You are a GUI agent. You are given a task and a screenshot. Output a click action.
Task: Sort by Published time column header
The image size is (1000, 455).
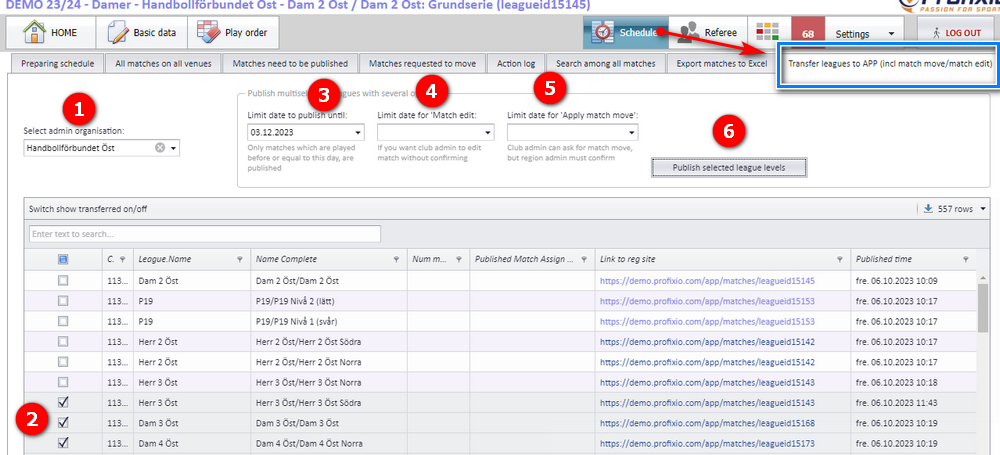tap(883, 259)
